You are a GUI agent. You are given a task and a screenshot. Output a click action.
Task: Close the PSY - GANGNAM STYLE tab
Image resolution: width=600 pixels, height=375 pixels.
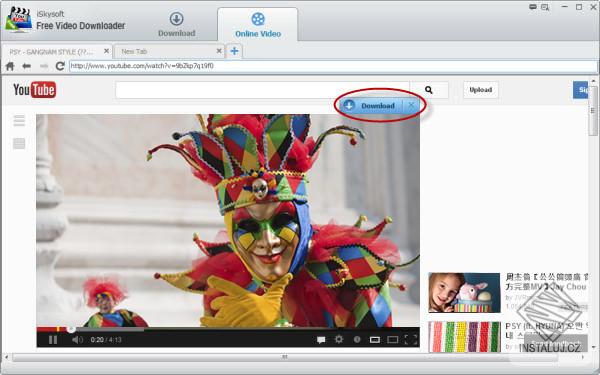pyautogui.click(x=106, y=51)
